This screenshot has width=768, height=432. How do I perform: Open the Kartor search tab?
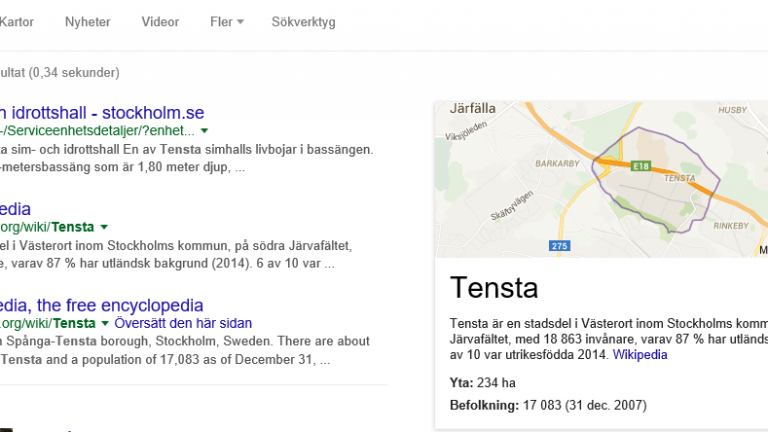pyautogui.click(x=17, y=22)
